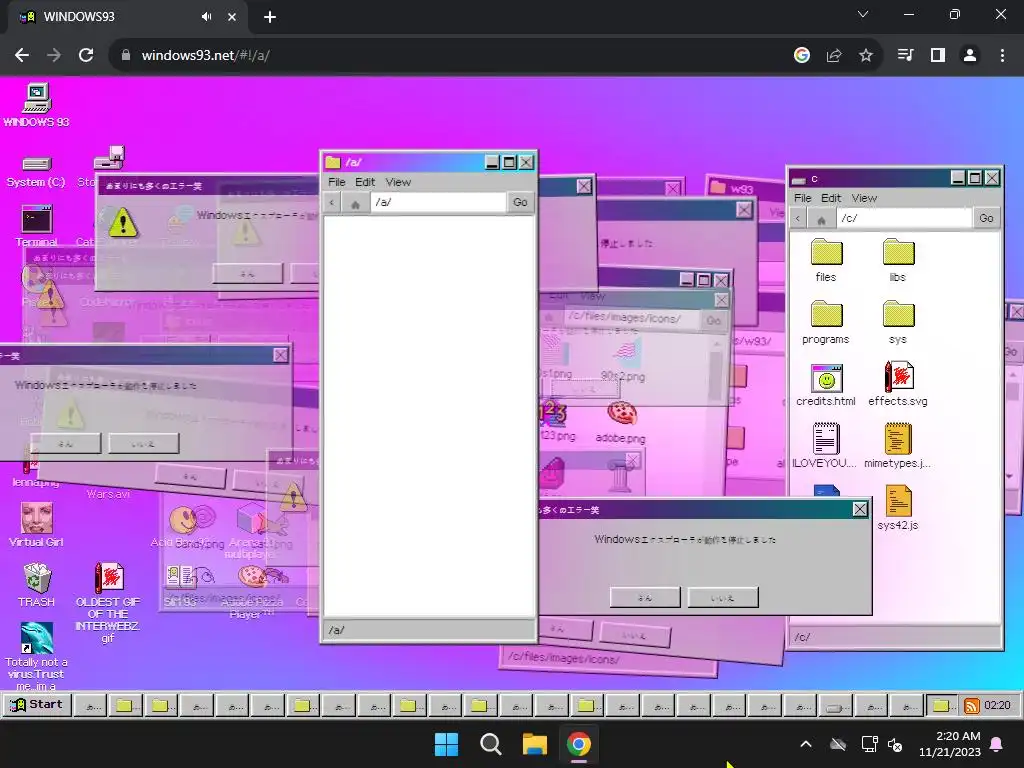Go back in the Chrome browser
This screenshot has width=1024, height=768.
click(x=22, y=56)
